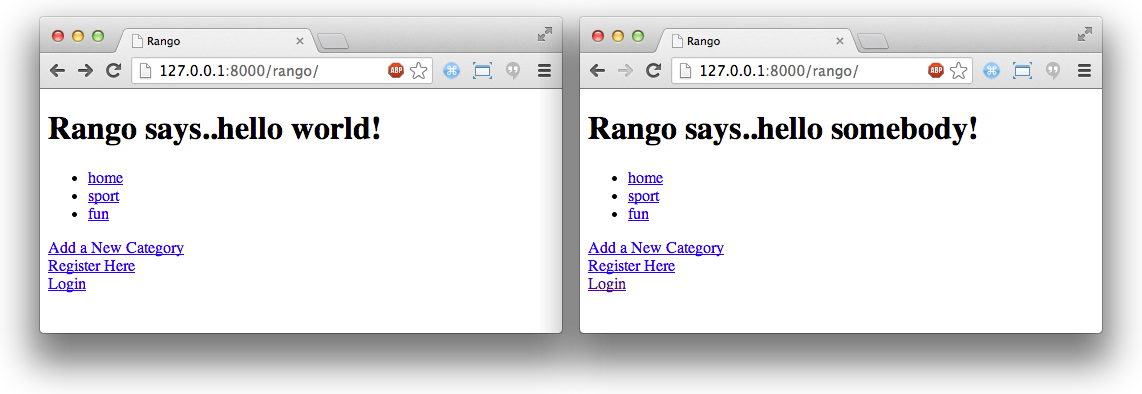
Task: Click the screen capture extension in right window
Action: pyautogui.click(x=1023, y=71)
